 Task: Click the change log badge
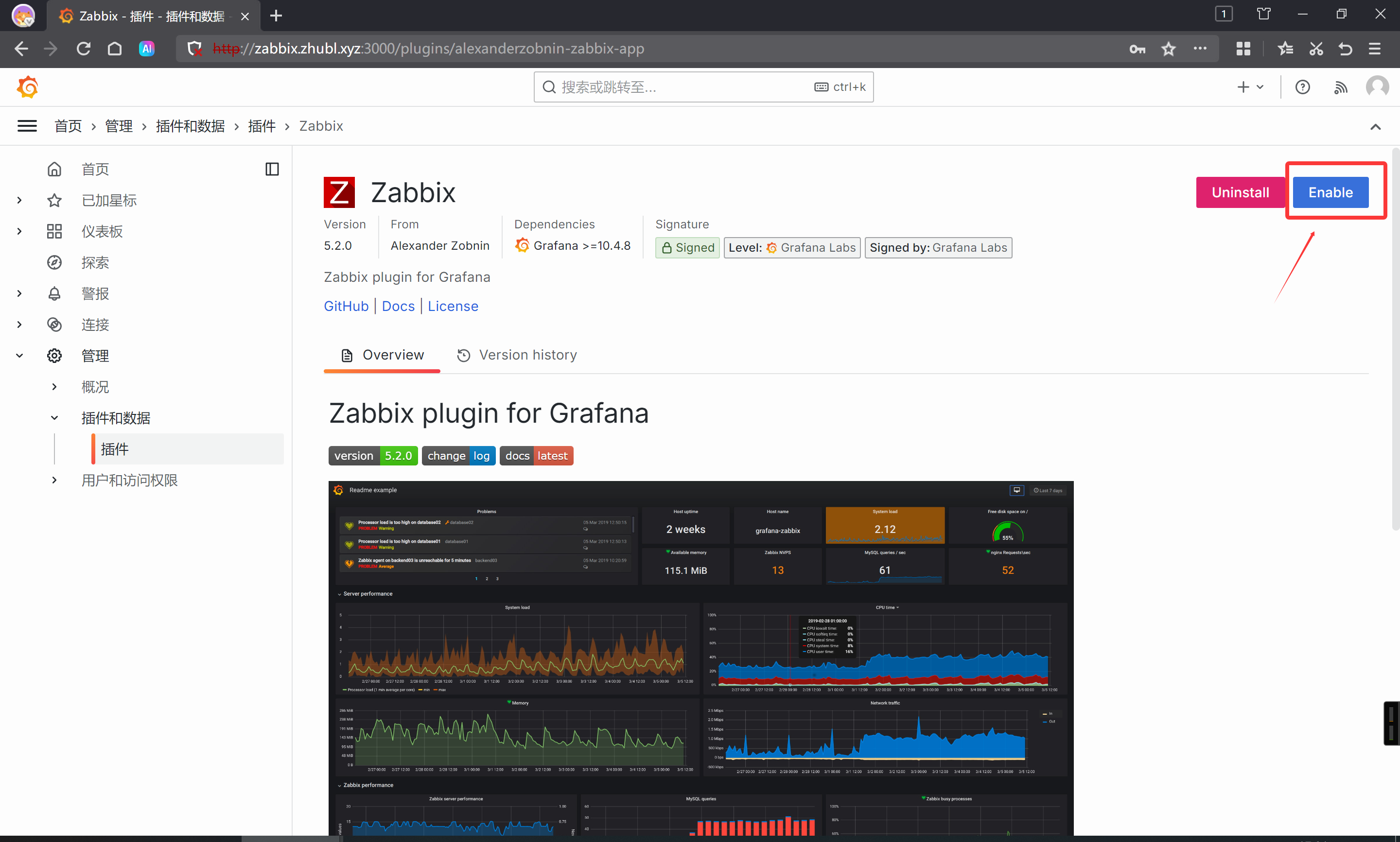[458, 456]
